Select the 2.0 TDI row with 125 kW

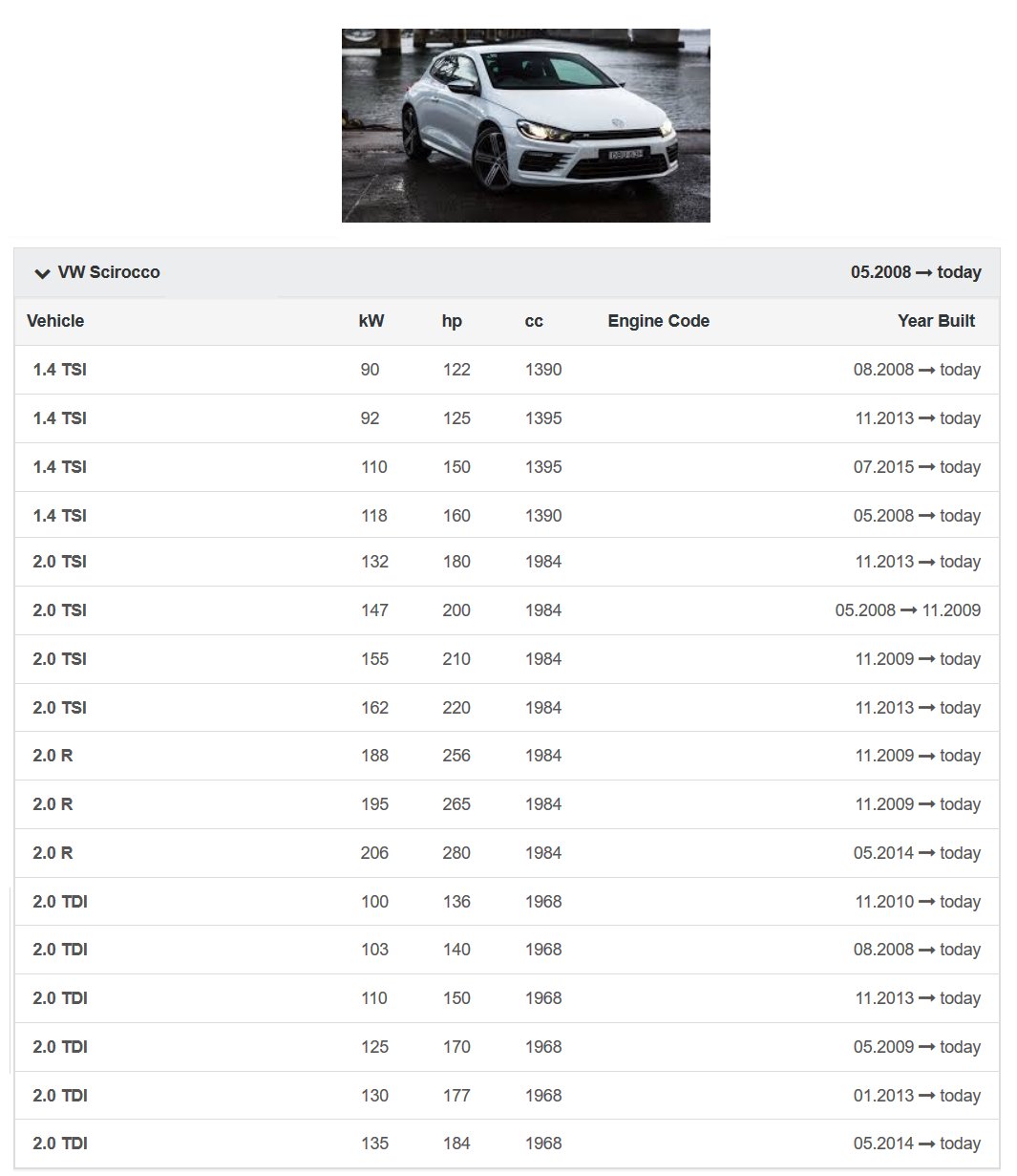[507, 1047]
